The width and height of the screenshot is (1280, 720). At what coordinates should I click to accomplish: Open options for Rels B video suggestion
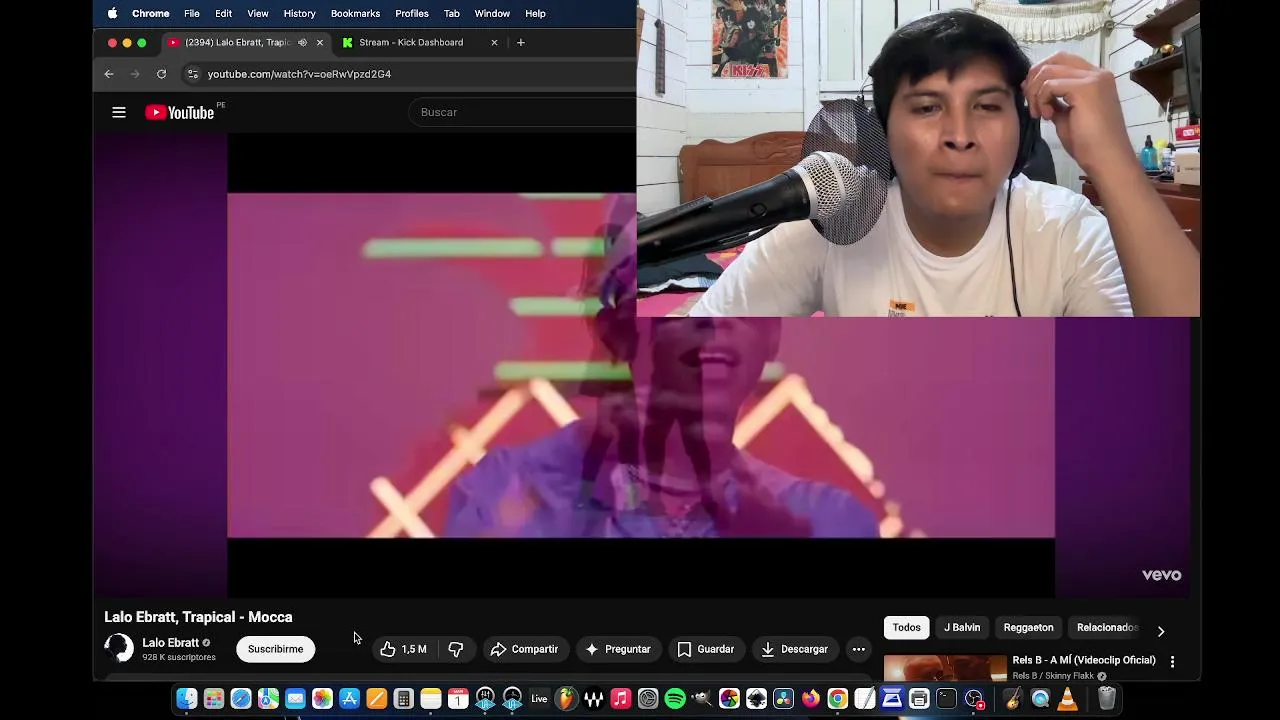1172,662
